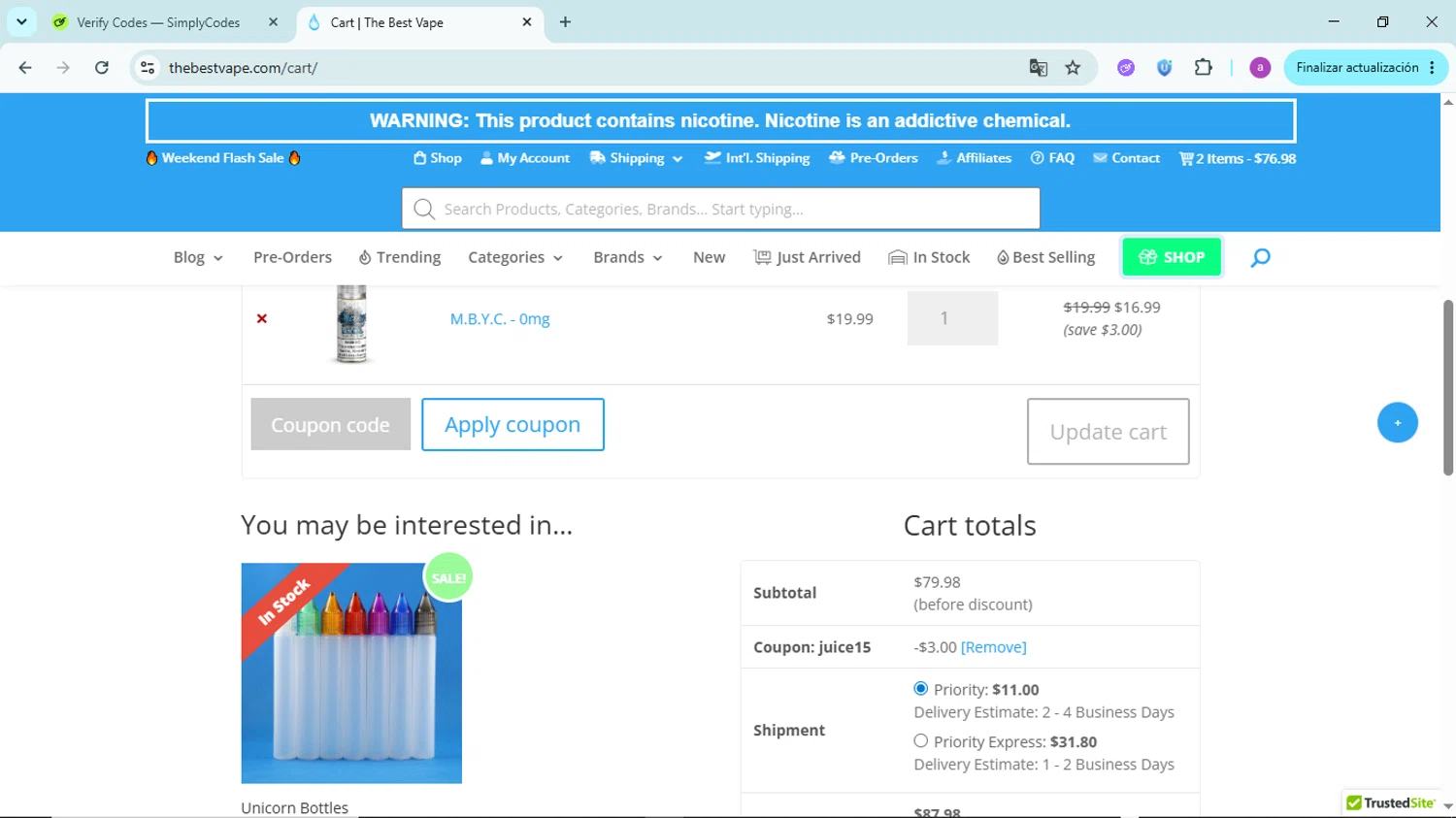
Task: Click the Coupon code input field
Action: (x=331, y=424)
